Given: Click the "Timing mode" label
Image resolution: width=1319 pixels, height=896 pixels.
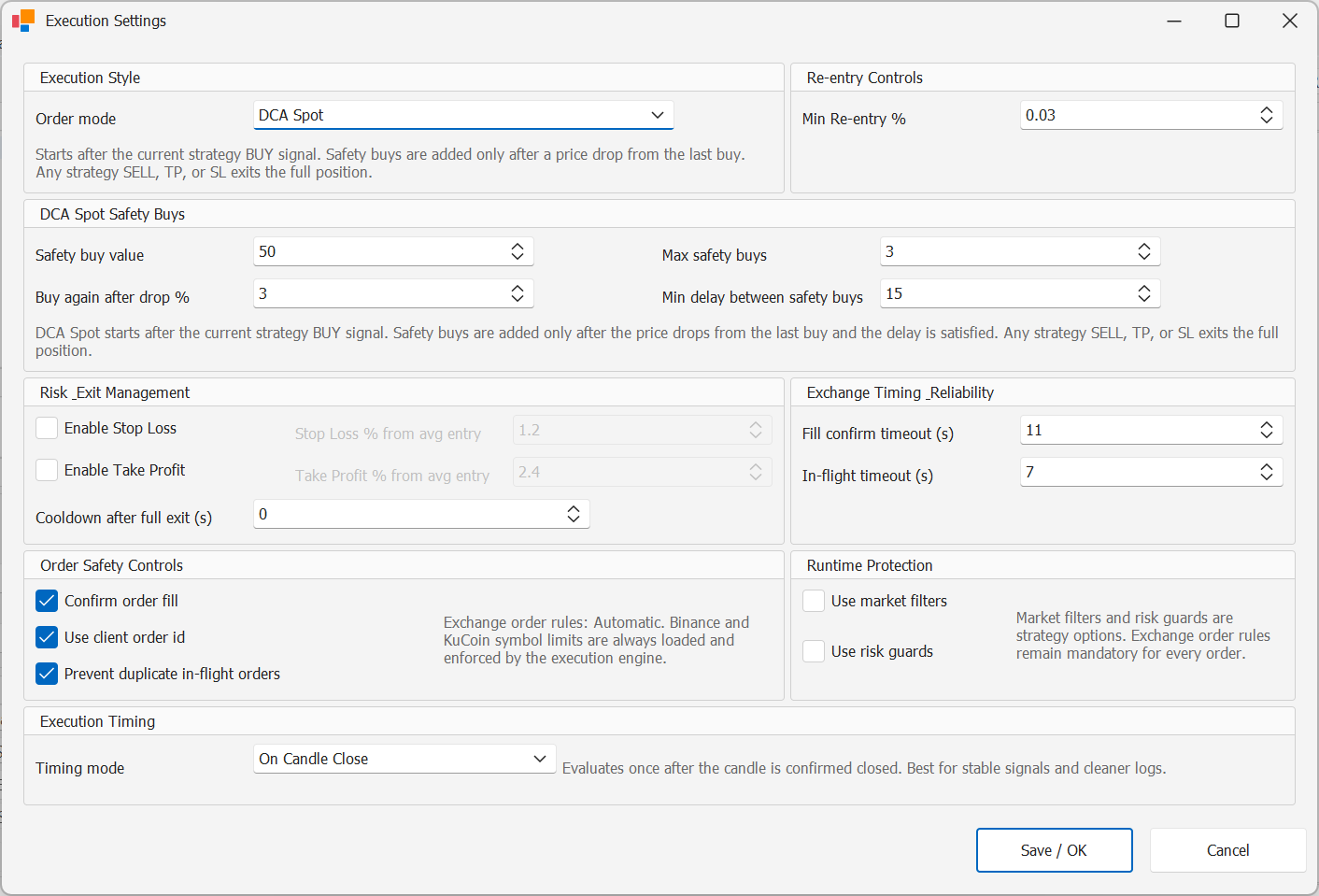Looking at the screenshot, I should pyautogui.click(x=79, y=768).
